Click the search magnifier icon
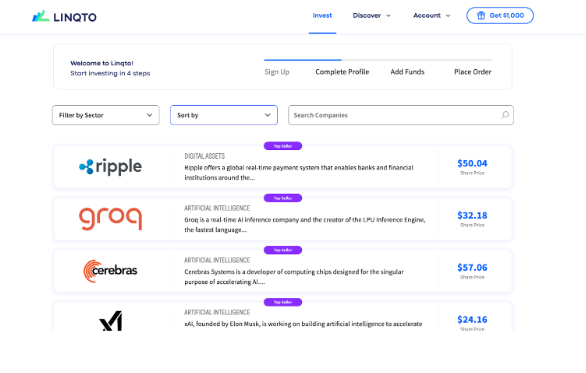 pyautogui.click(x=505, y=115)
